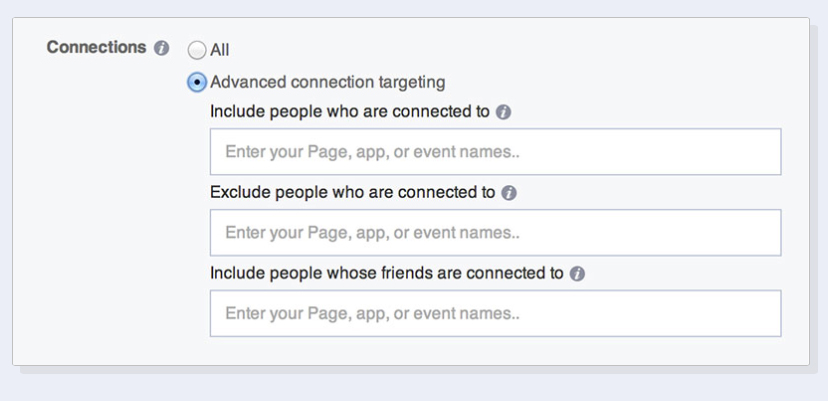Screen dimensions: 828x401
Task: Select Advanced connection targeting radio button
Action: 197,82
